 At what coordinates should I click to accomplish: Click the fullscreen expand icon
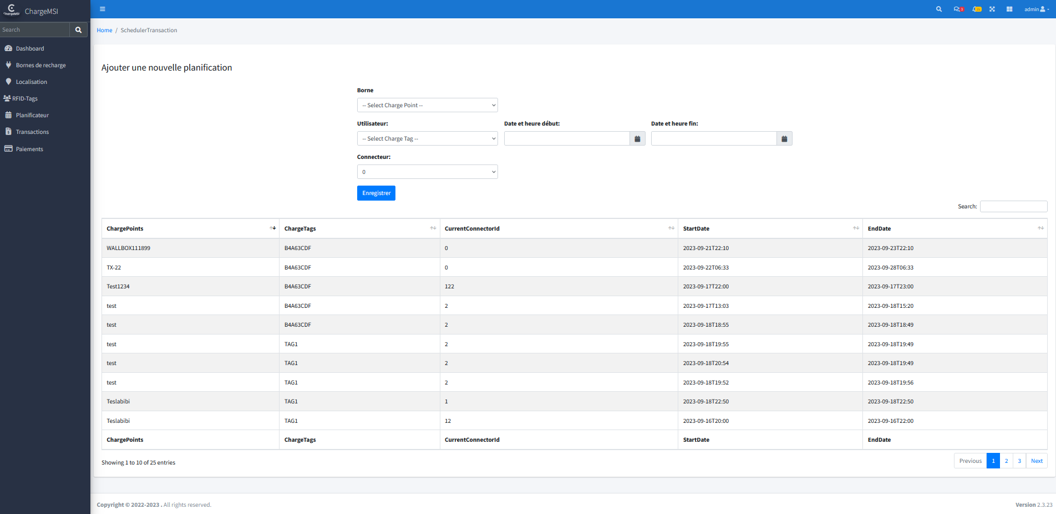[x=992, y=9]
